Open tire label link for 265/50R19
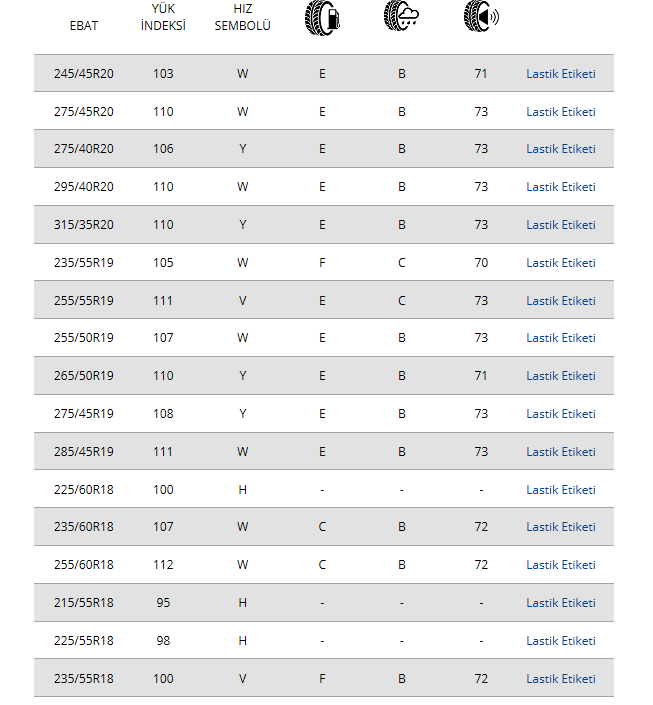Viewport: 653px width, 705px height. pyautogui.click(x=560, y=376)
